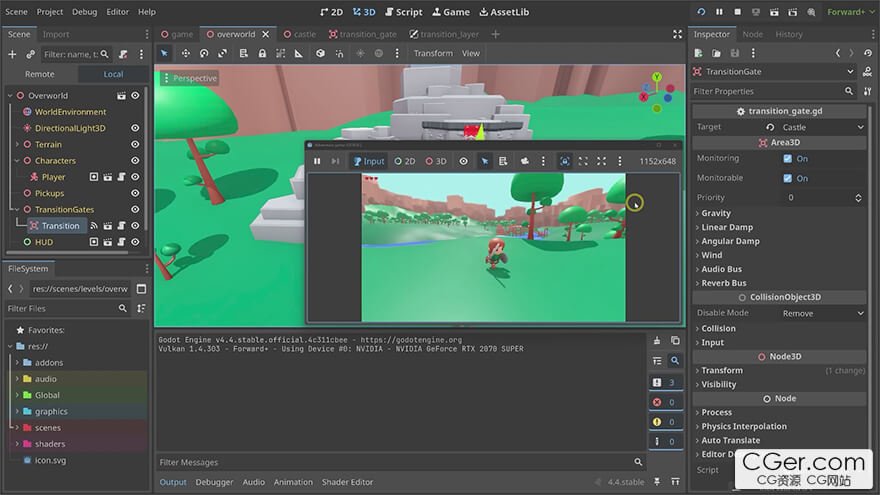
Task: Toggle visibility of HUD node
Action: pos(135,242)
